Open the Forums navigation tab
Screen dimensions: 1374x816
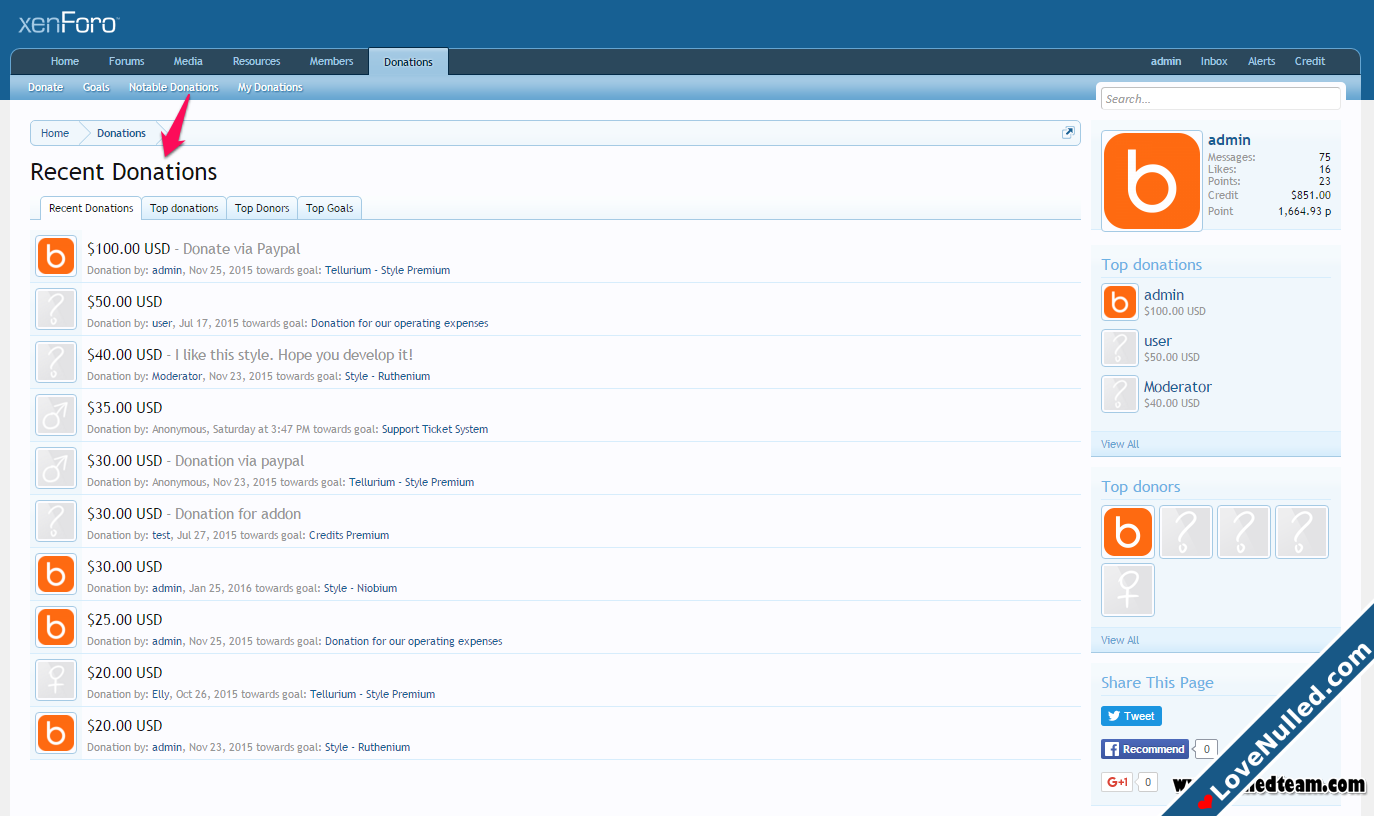[x=127, y=61]
